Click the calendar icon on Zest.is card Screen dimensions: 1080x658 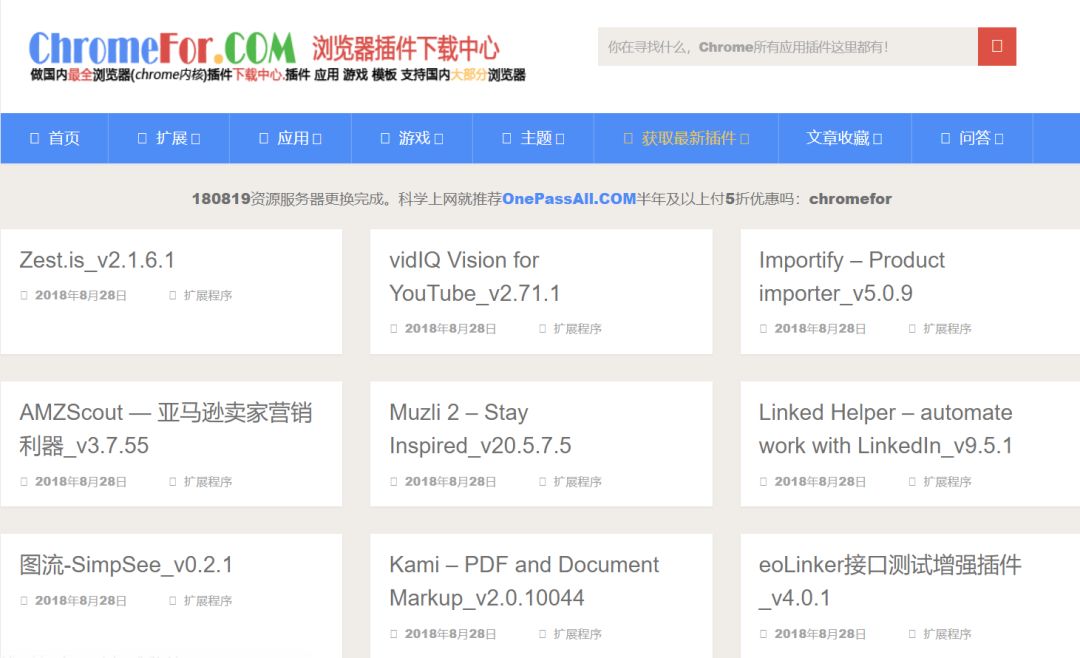tap(24, 296)
